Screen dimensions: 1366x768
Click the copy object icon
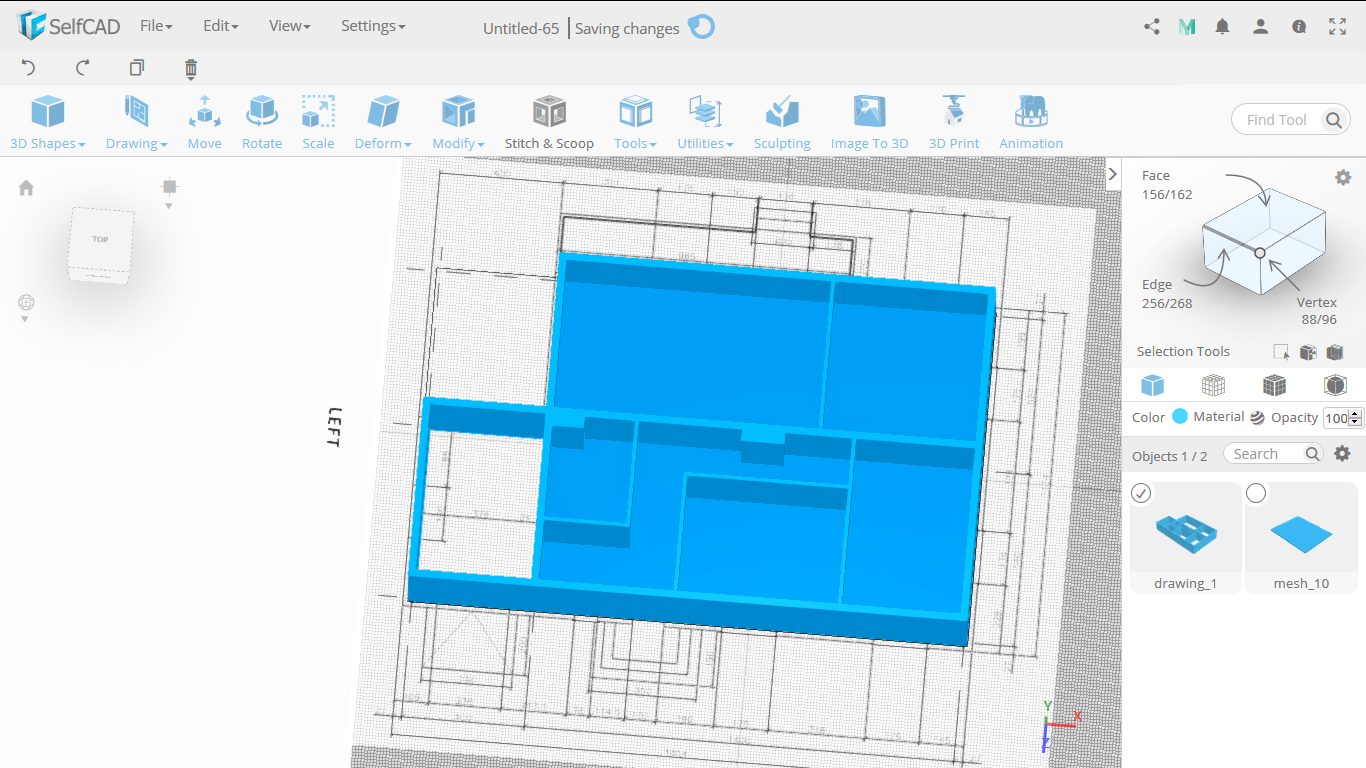pyautogui.click(x=137, y=68)
